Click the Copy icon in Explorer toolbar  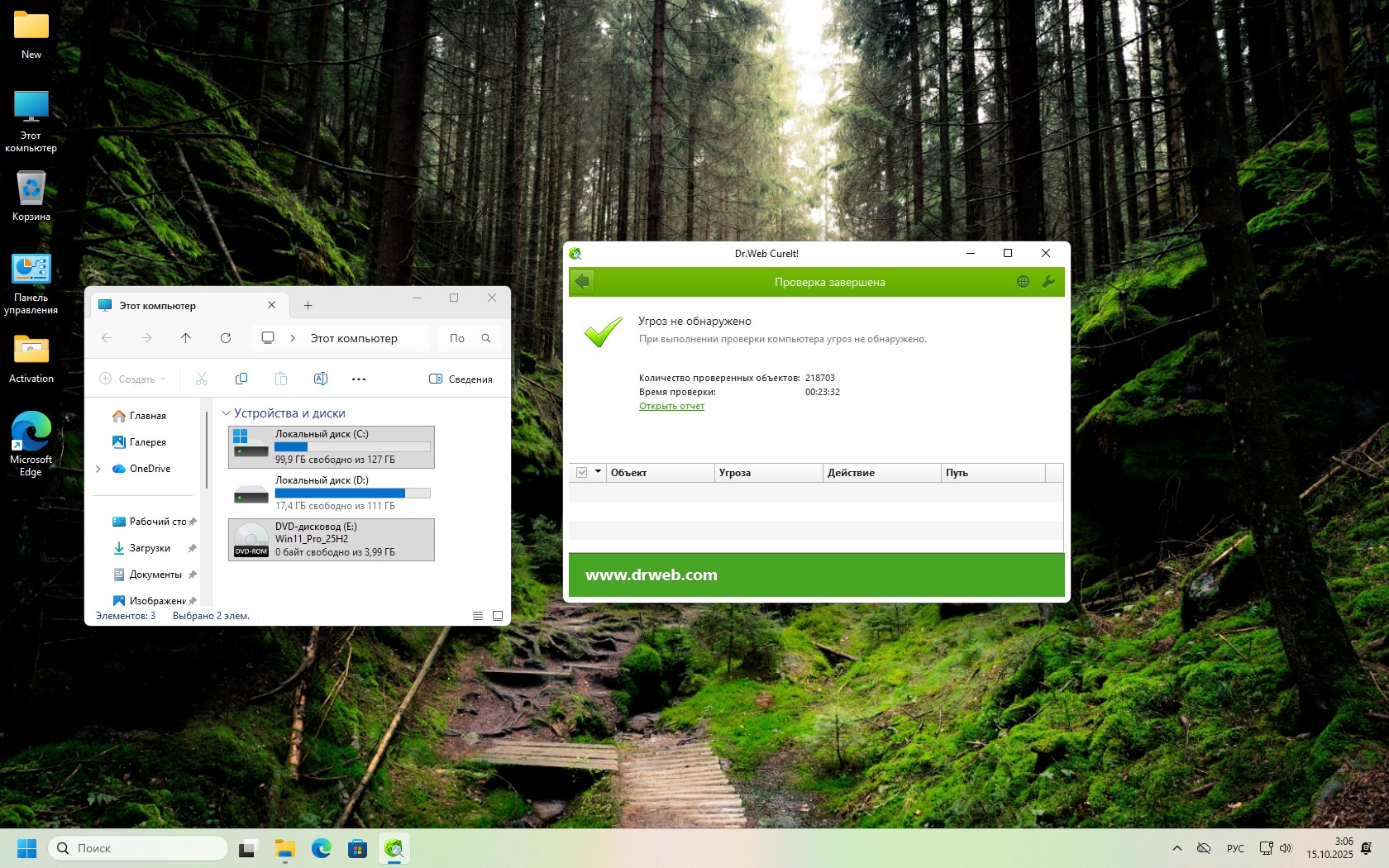coord(241,379)
